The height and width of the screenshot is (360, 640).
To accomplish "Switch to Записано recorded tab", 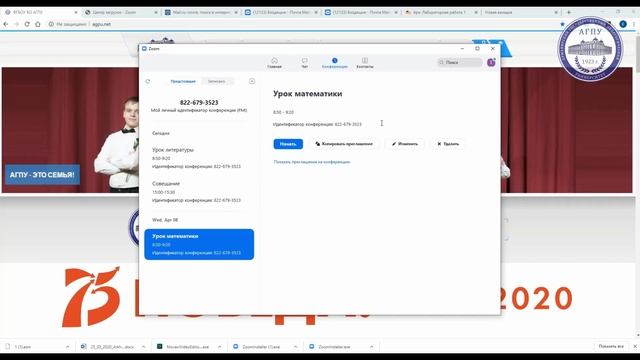I will tap(216, 81).
